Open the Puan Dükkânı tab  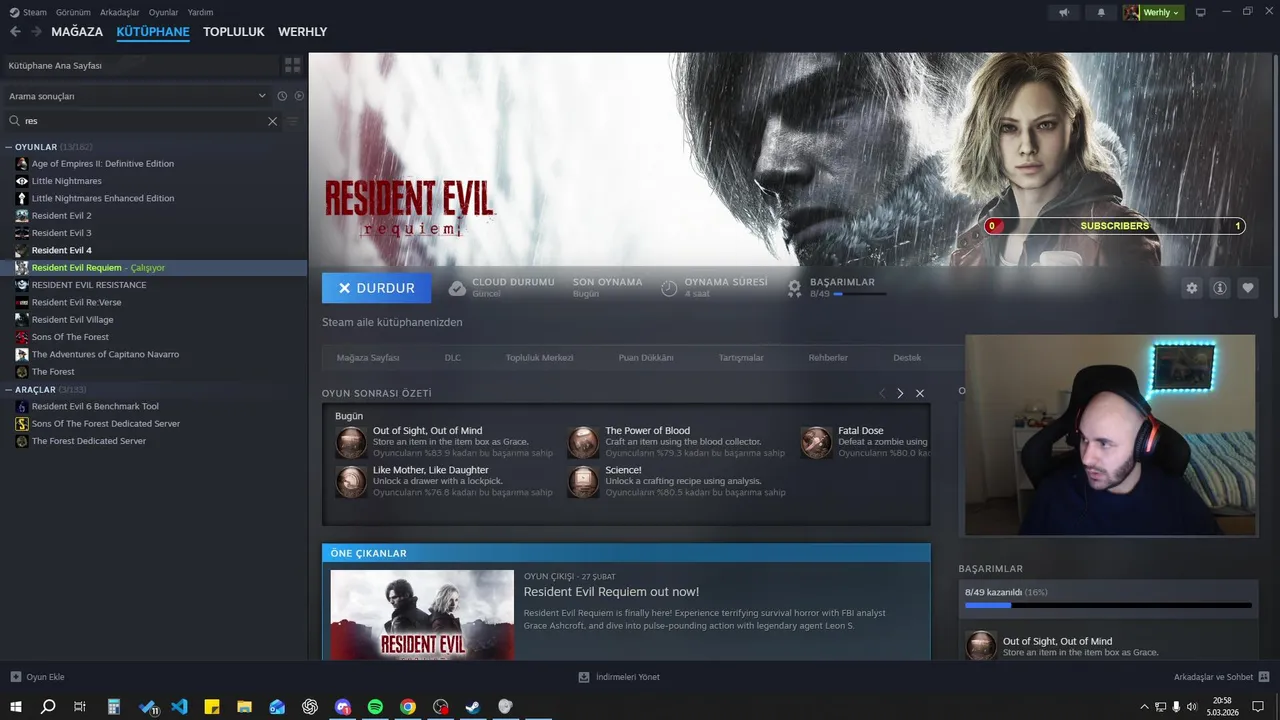pos(646,357)
